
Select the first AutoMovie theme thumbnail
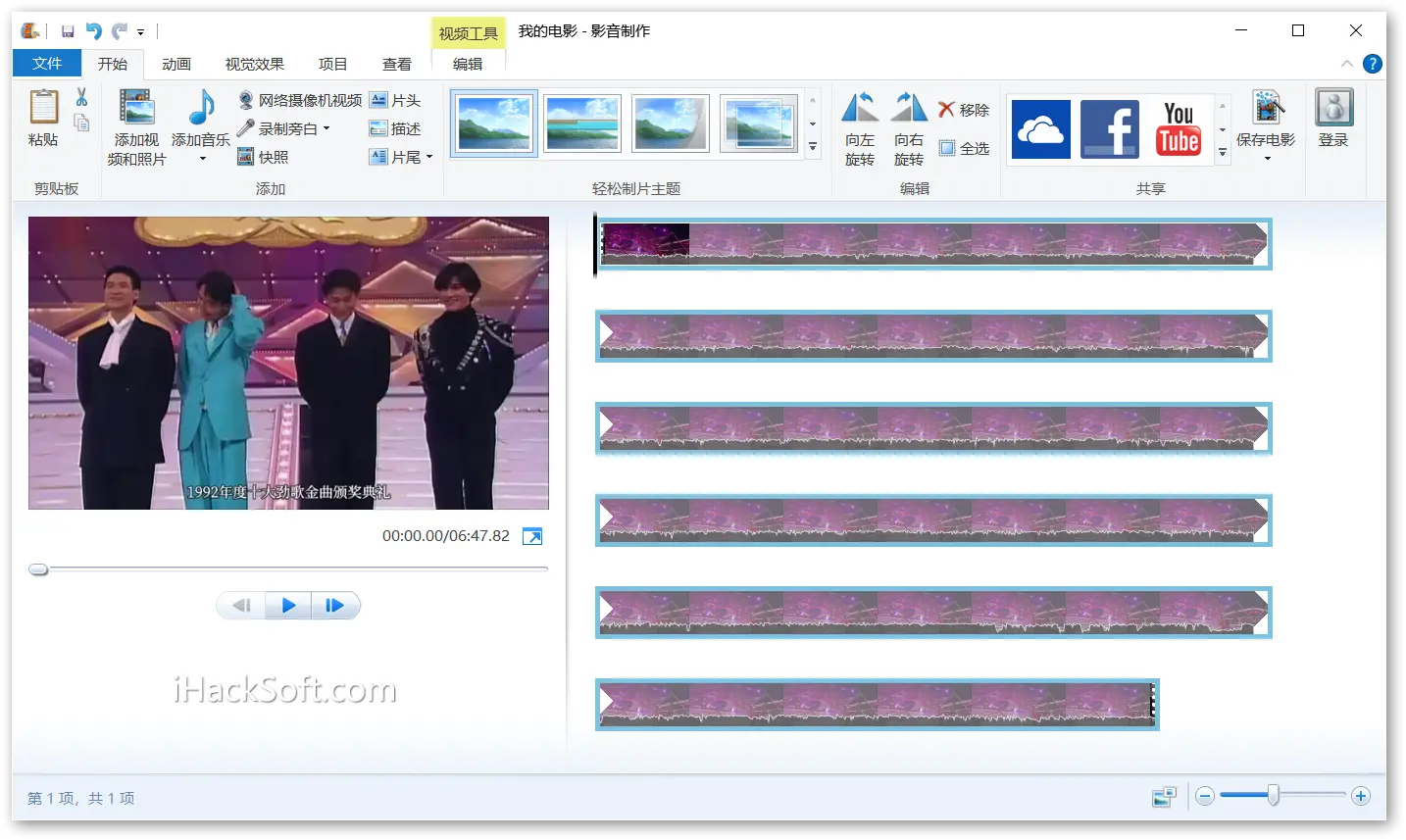point(494,124)
